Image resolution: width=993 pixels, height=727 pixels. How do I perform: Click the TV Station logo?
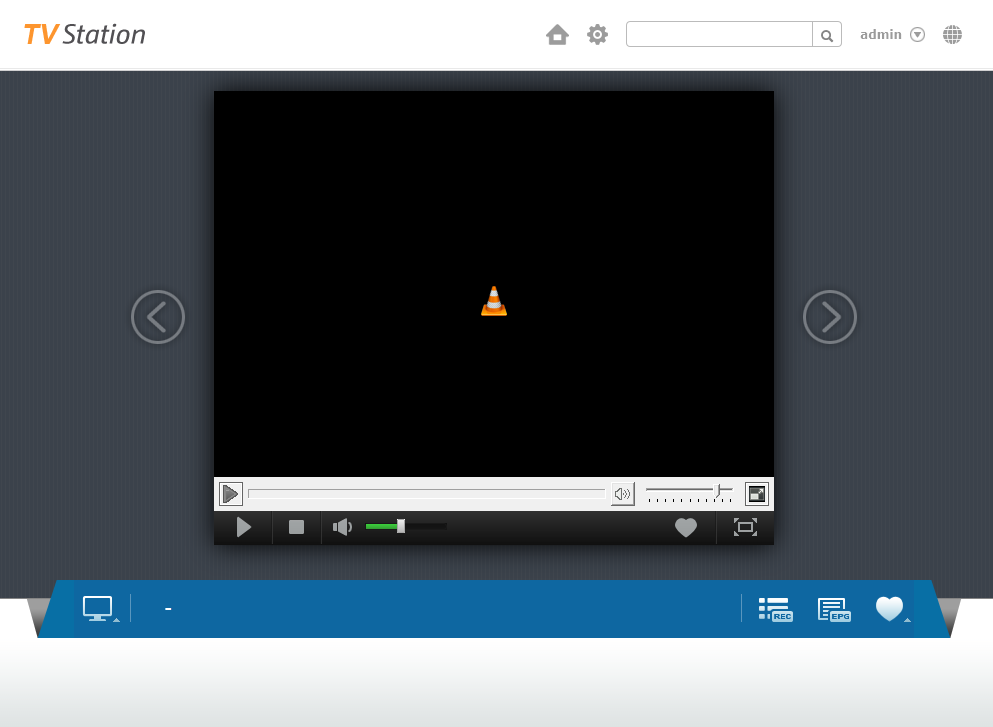pos(85,34)
